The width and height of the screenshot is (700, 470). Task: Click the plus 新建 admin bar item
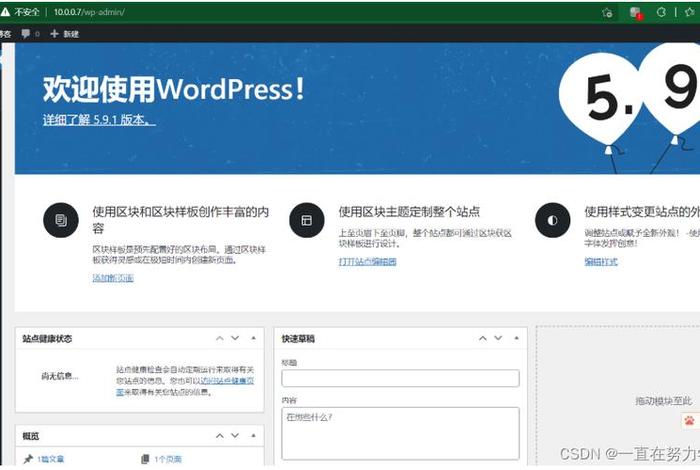tap(64, 33)
